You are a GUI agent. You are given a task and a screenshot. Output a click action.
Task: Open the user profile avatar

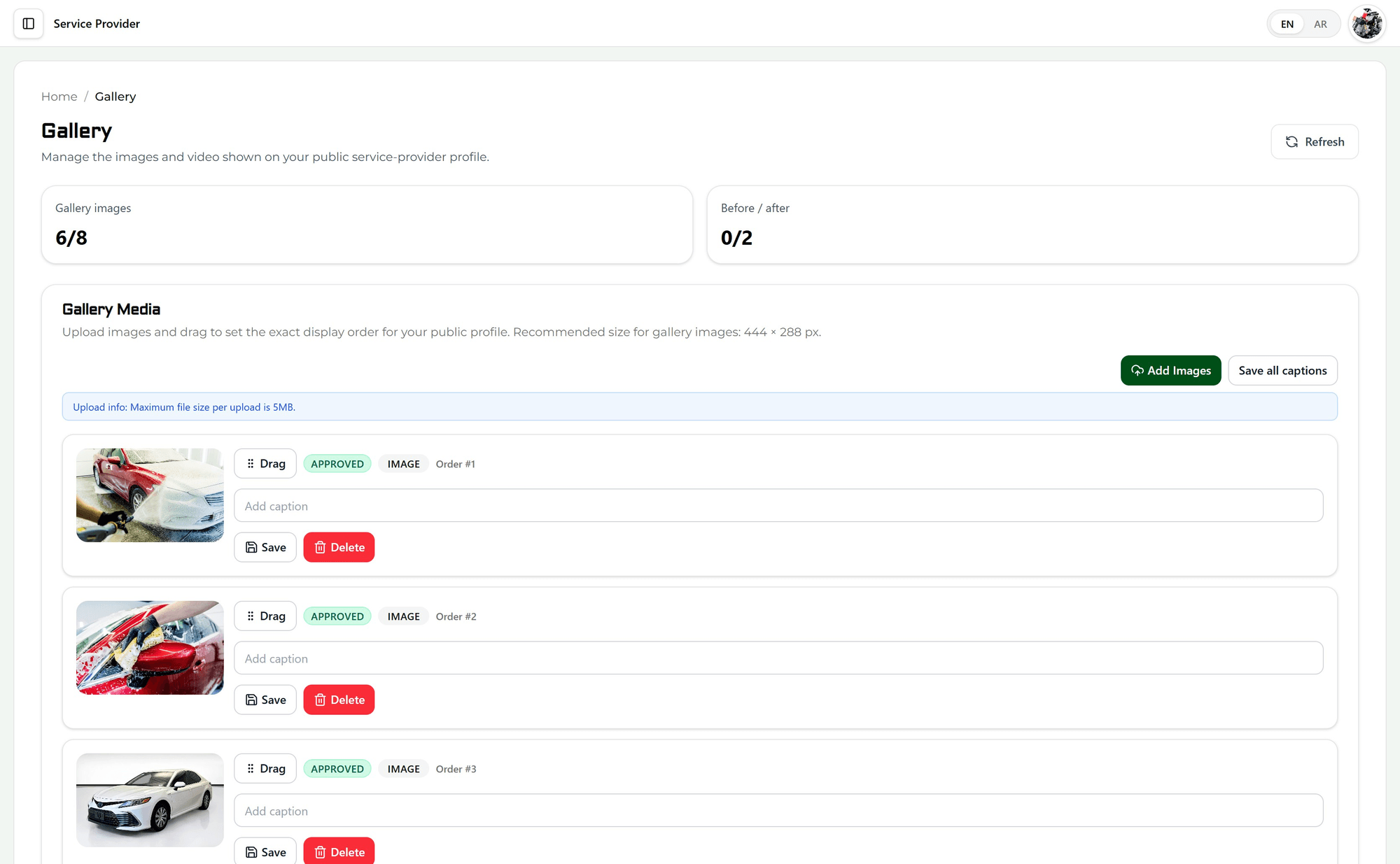(1367, 24)
